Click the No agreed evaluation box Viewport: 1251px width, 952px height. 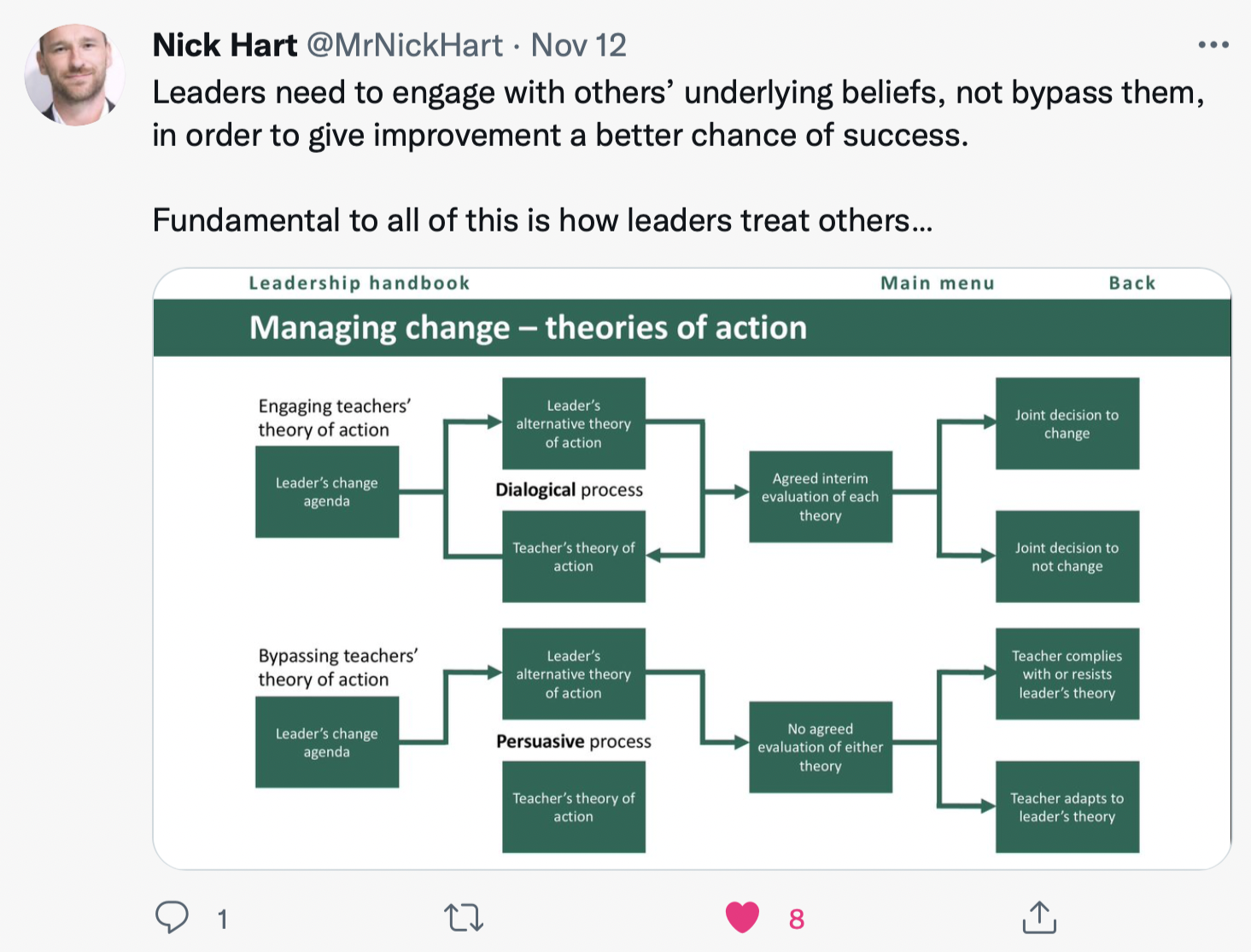pos(820,747)
